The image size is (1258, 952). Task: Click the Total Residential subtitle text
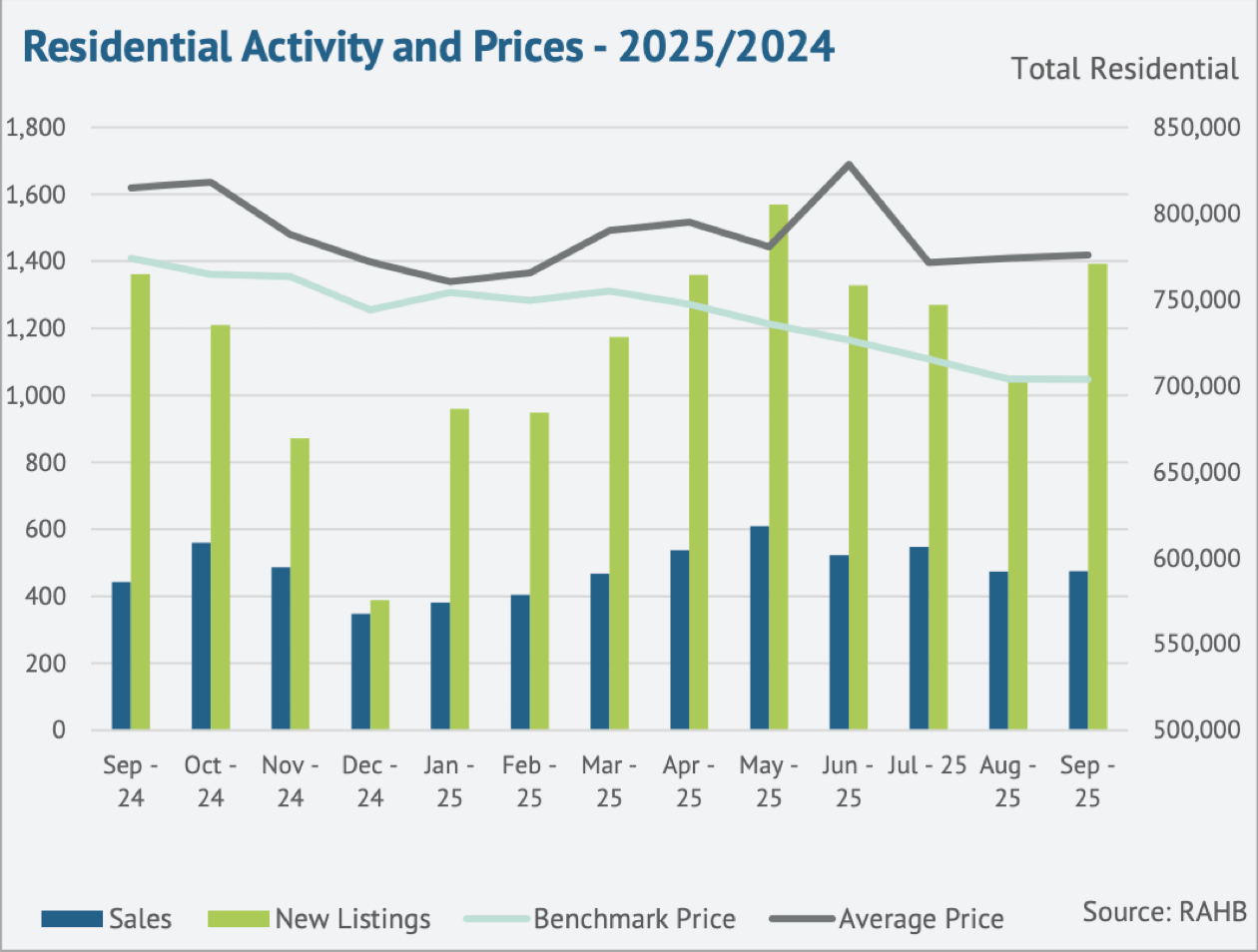click(1124, 69)
